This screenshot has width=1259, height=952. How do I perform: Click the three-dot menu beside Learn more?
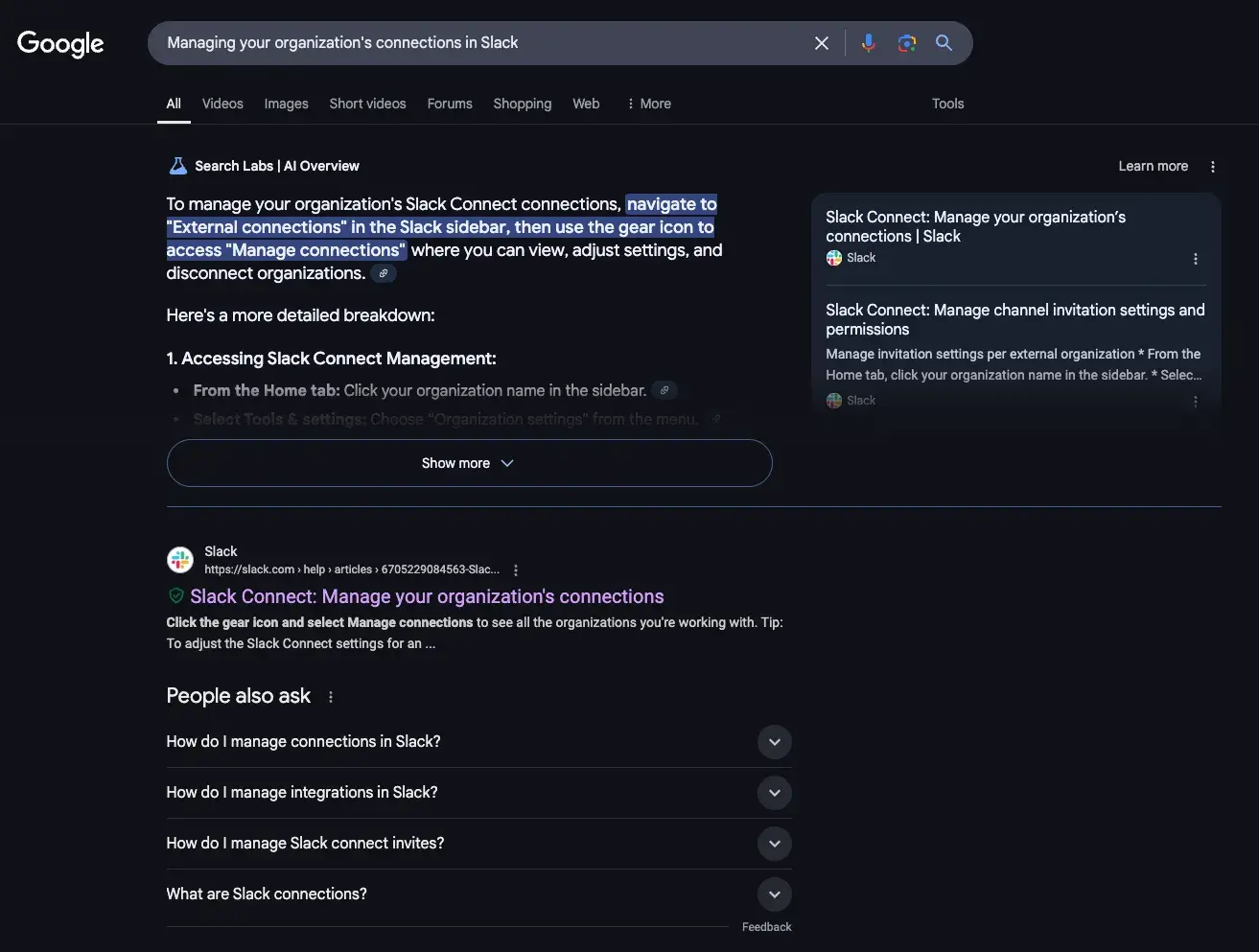coord(1212,166)
